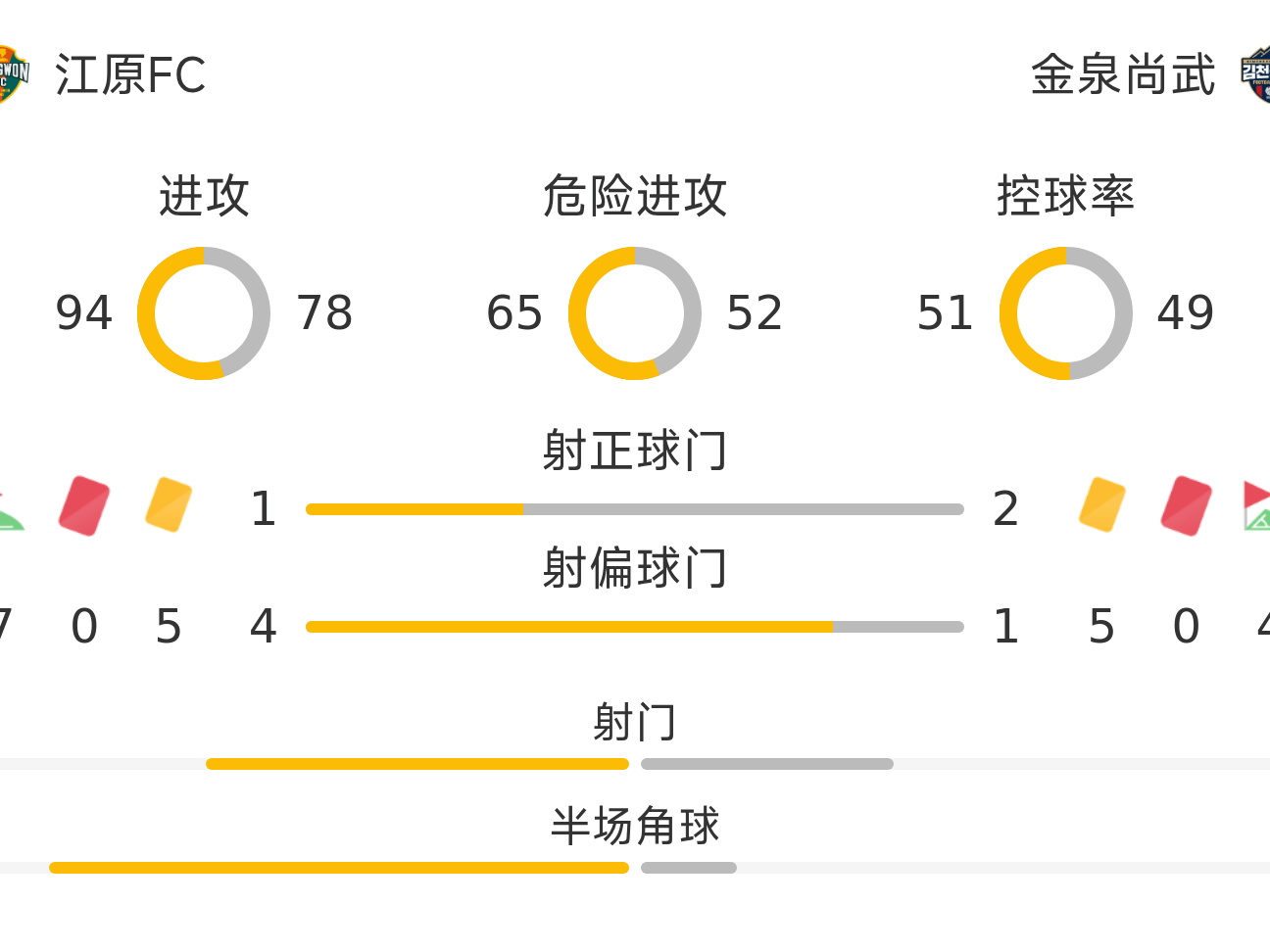Click the 射门 yellow bar for 江原FC
Viewport: 1270px width, 952px height.
click(417, 764)
